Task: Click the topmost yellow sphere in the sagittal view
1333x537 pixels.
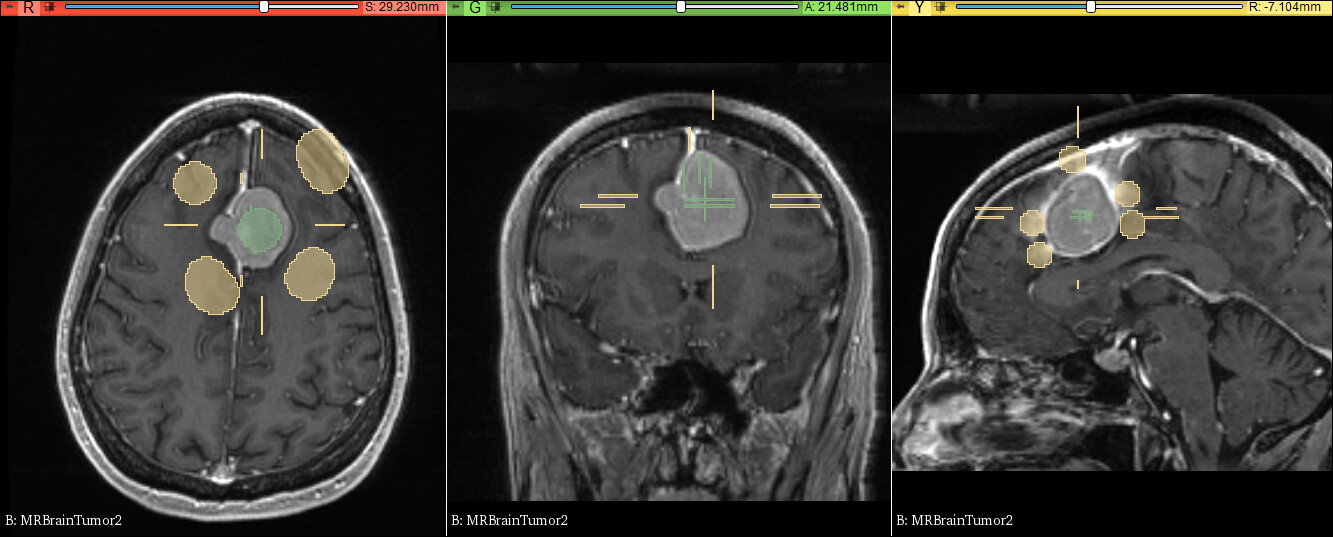Action: pos(1072,158)
